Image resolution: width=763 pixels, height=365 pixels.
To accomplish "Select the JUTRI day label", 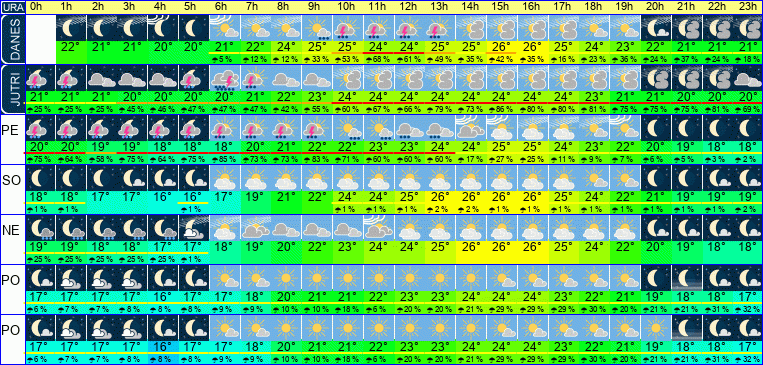I will click(12, 89).
